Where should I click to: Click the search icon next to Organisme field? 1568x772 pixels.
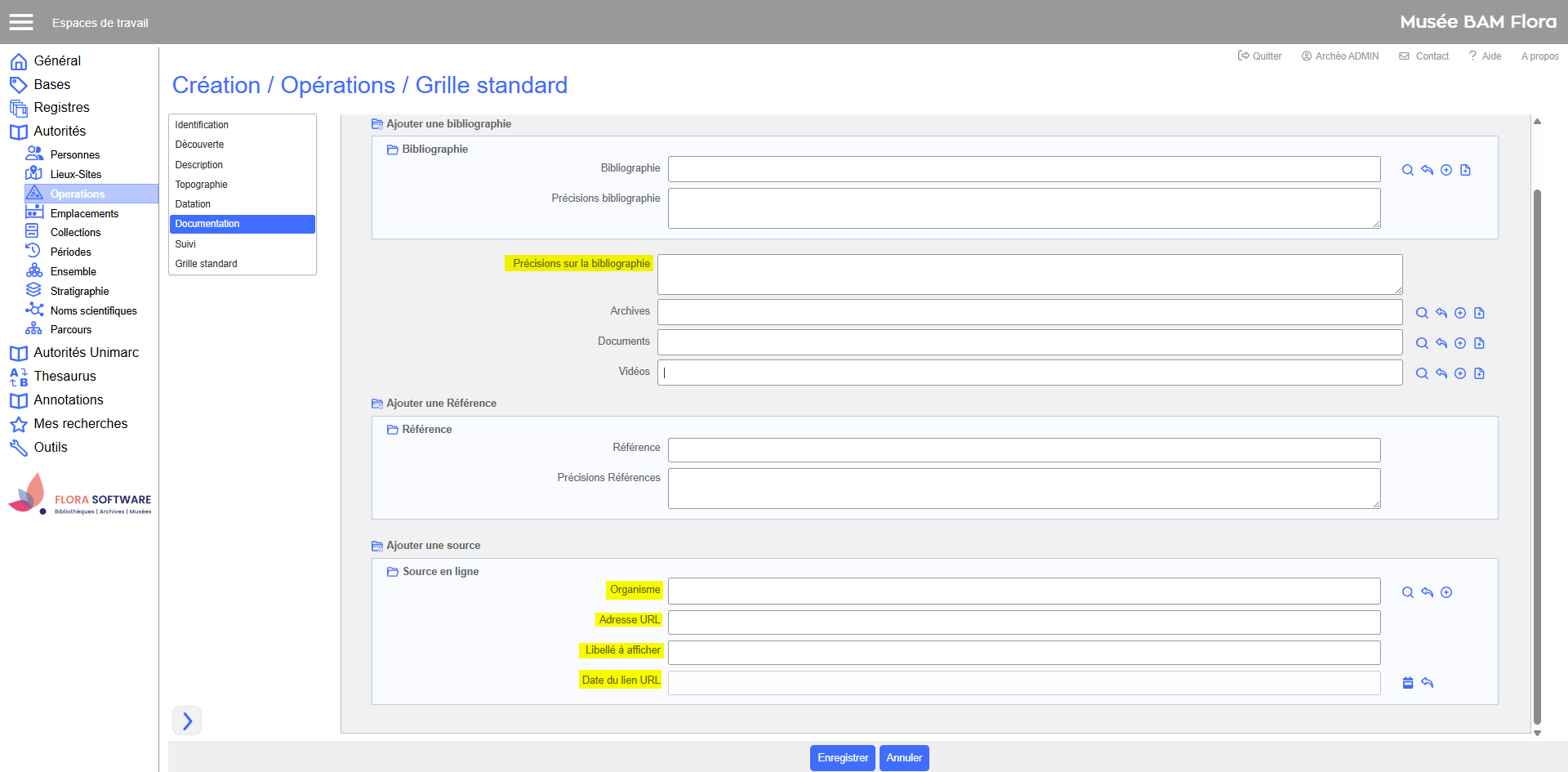tap(1407, 592)
